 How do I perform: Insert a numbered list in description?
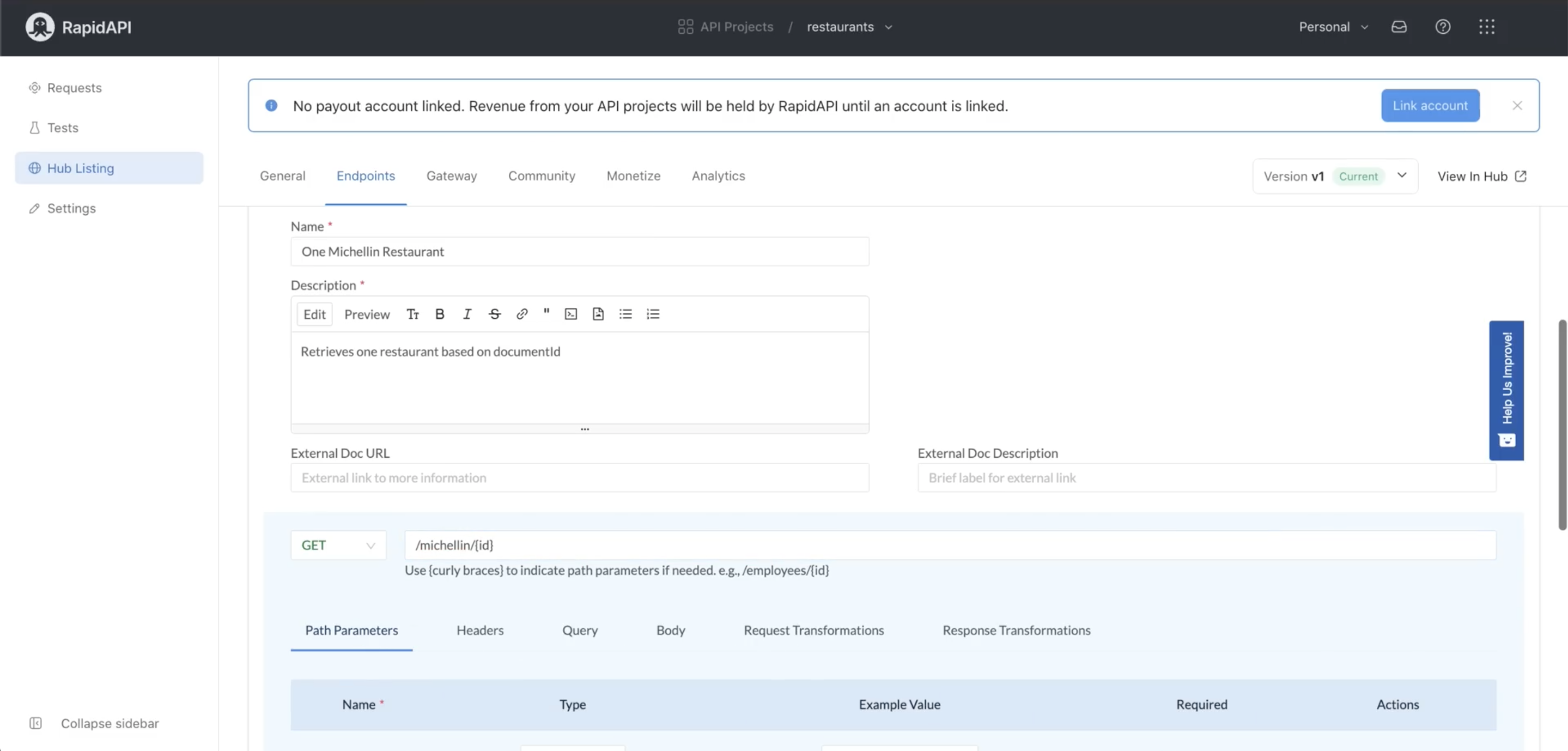653,314
